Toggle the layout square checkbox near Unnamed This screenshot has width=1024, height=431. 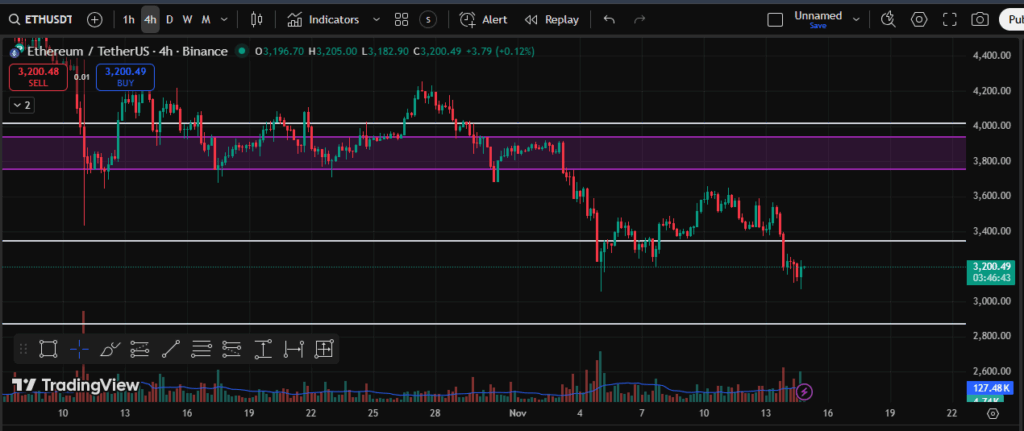775,19
